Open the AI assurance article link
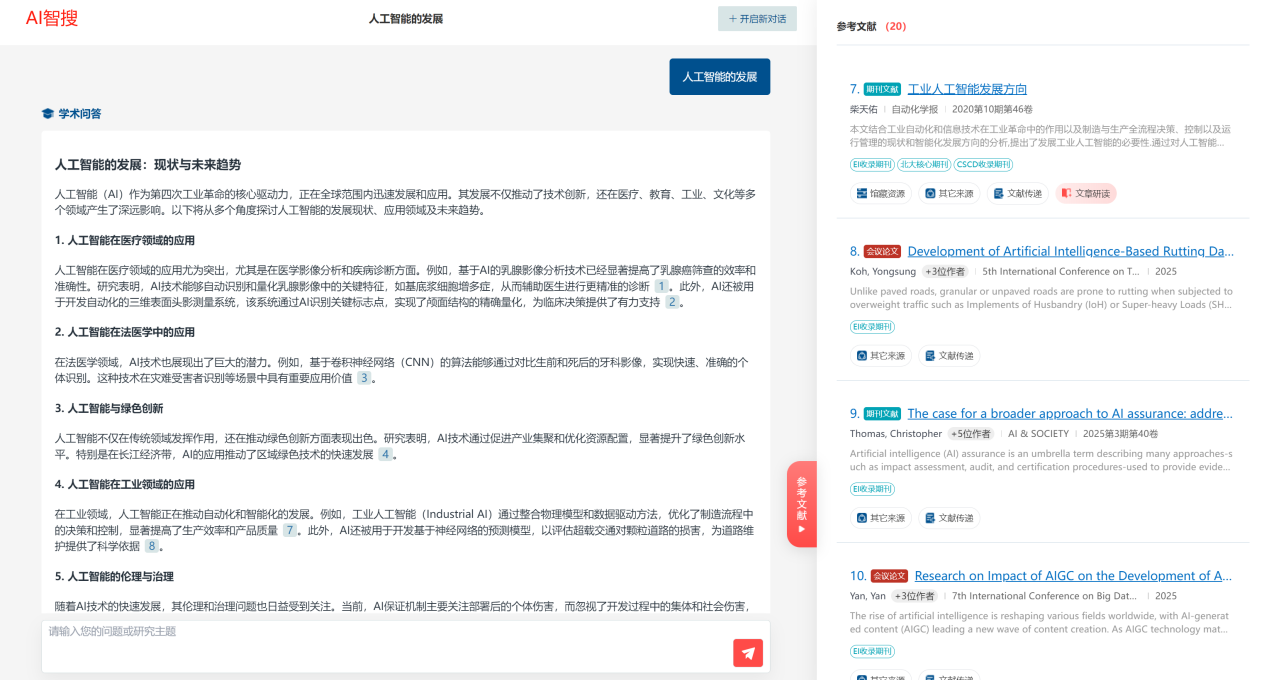 coord(1069,413)
